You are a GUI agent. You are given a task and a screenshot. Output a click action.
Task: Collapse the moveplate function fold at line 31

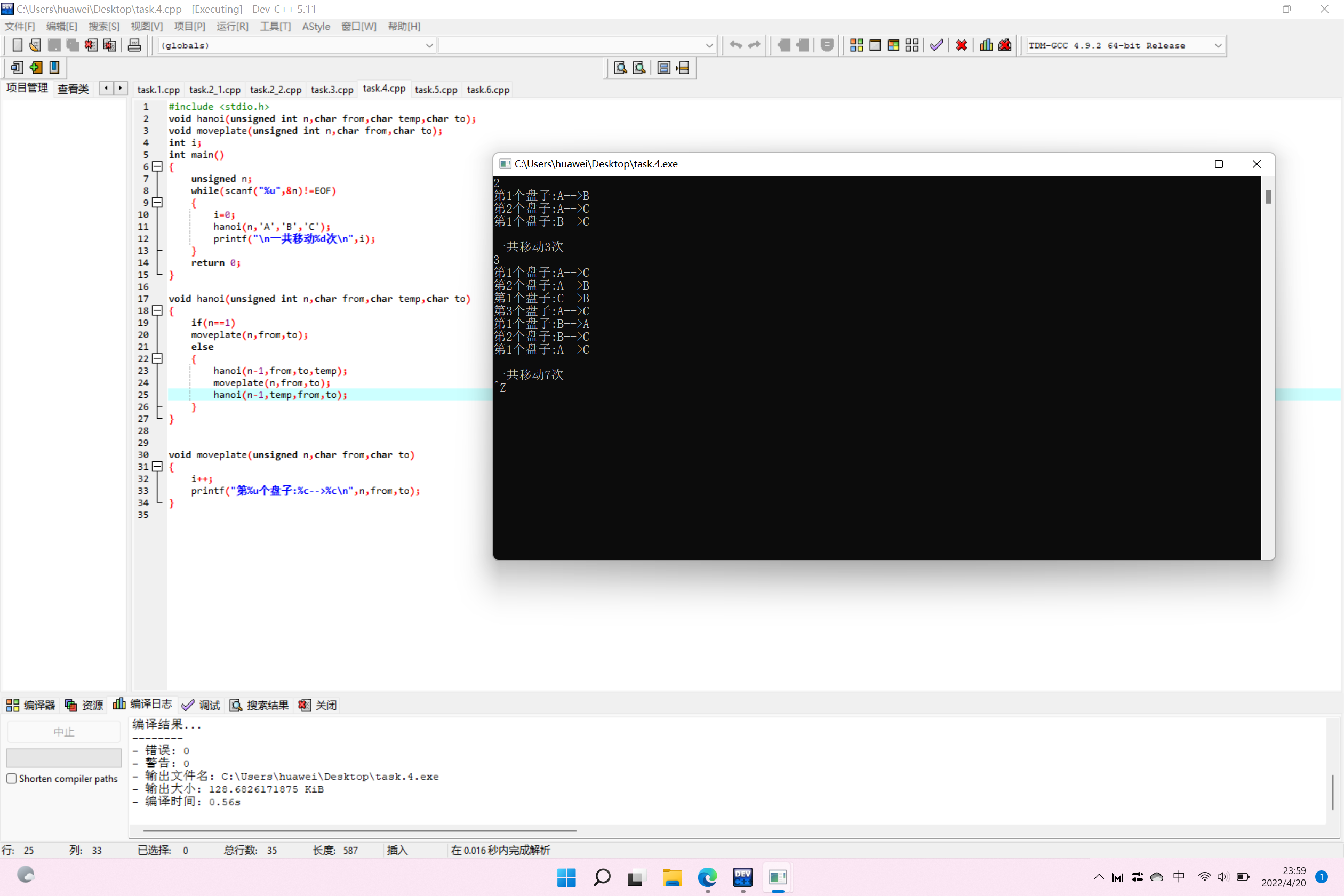(157, 466)
